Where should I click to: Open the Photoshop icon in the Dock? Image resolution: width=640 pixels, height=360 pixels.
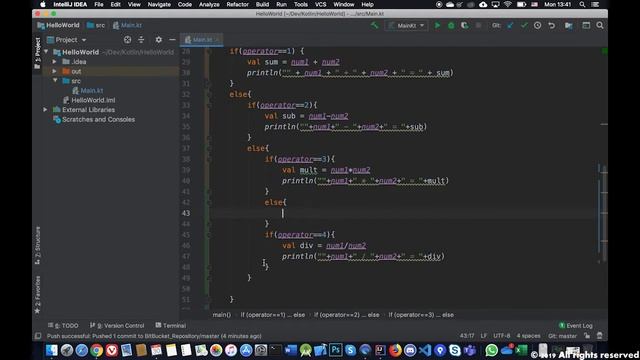click(336, 350)
